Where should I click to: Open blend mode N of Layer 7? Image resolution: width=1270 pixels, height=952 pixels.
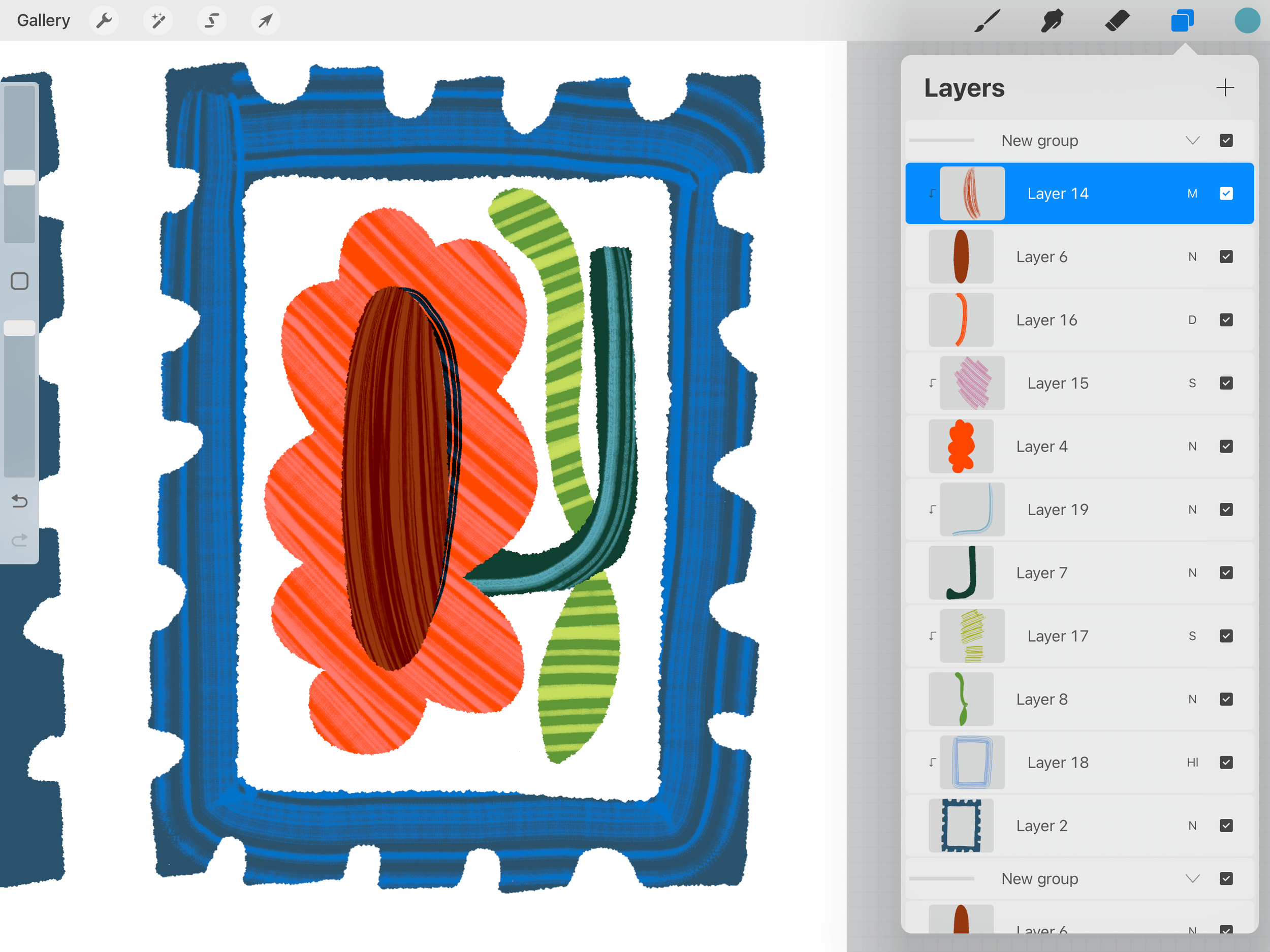click(x=1192, y=573)
